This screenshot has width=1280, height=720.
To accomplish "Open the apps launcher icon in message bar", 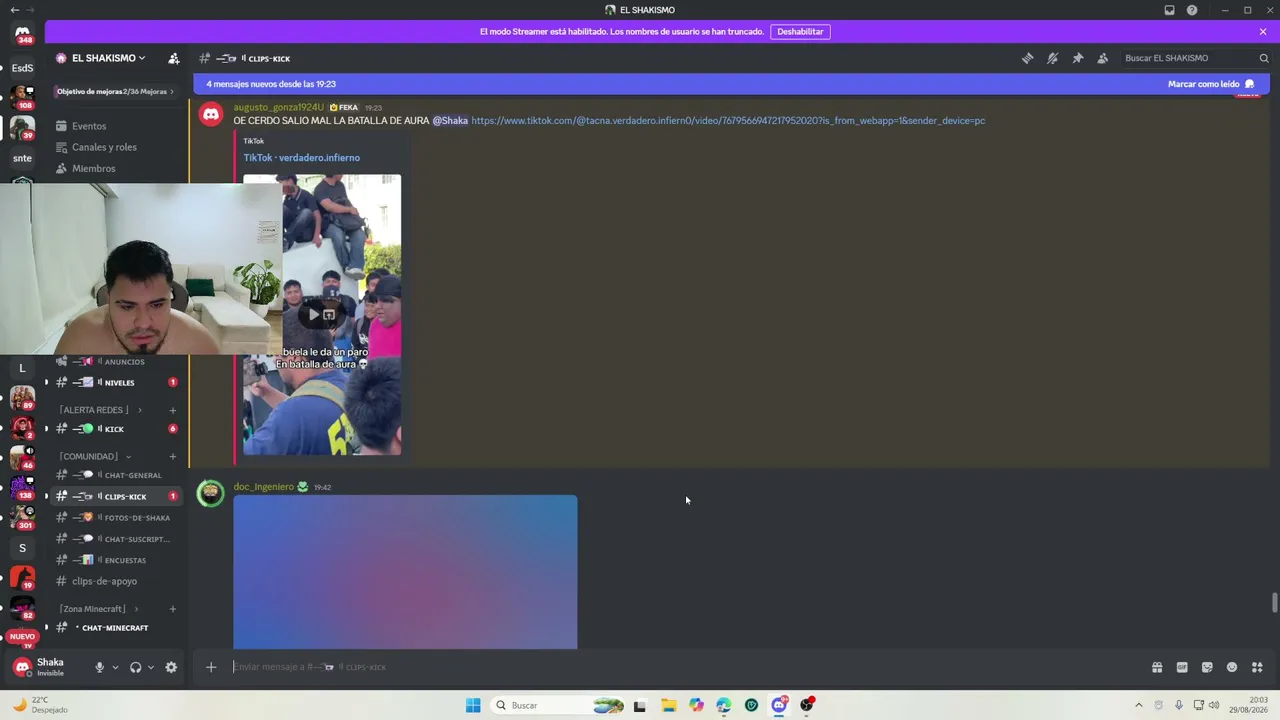I will pos(1257,667).
